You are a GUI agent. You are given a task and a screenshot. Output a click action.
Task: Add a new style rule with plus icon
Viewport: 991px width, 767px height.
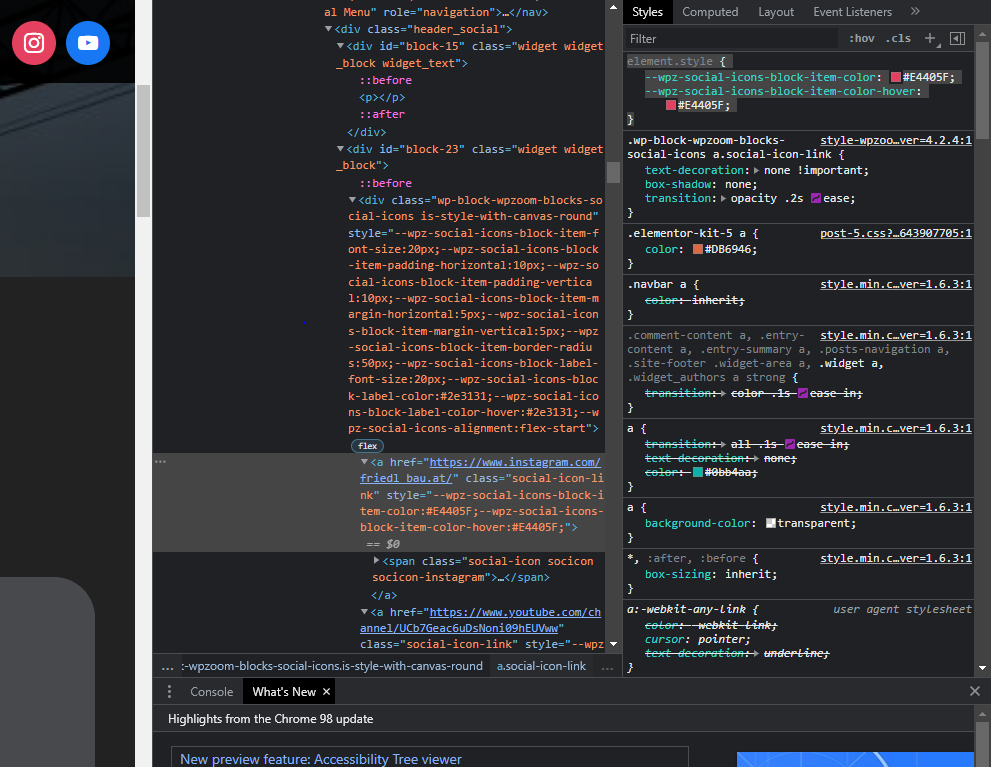931,39
